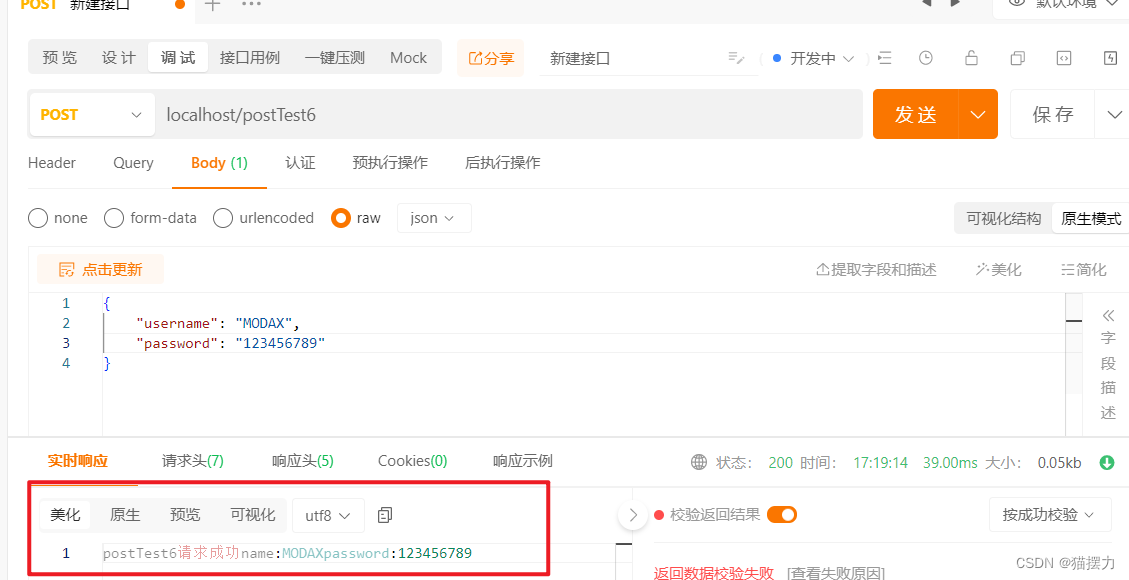Screen dimensions: 1129x580
Task: Expand the 发送 button arrow options
Action: point(978,114)
